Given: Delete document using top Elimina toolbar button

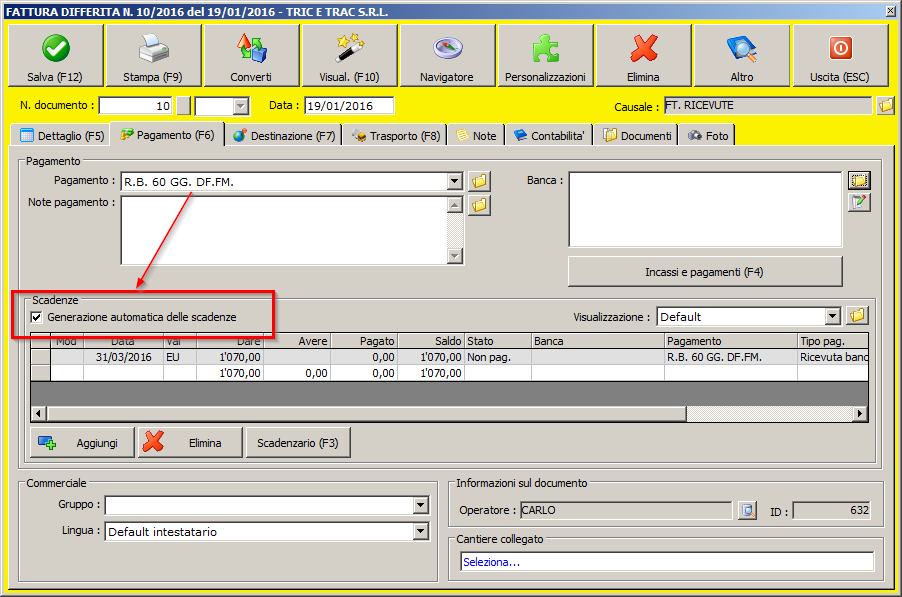Looking at the screenshot, I should (x=644, y=56).
